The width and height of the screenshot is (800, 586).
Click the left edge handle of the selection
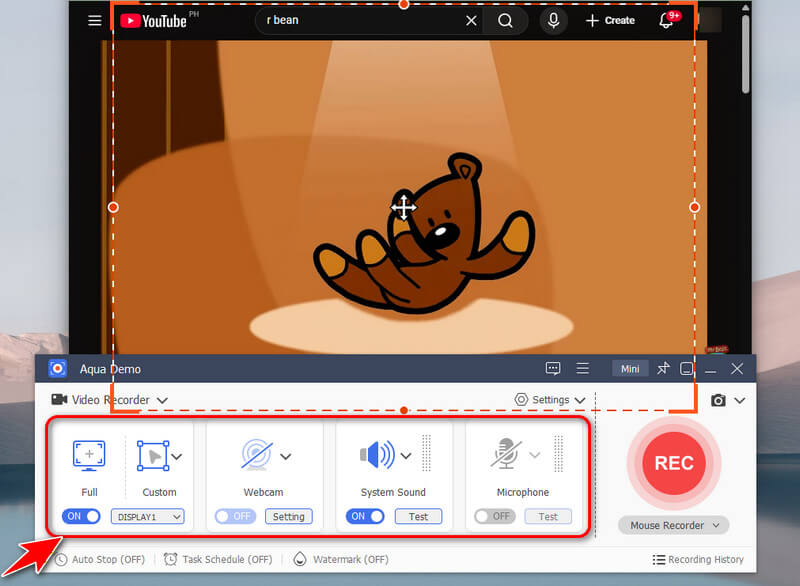[113, 207]
